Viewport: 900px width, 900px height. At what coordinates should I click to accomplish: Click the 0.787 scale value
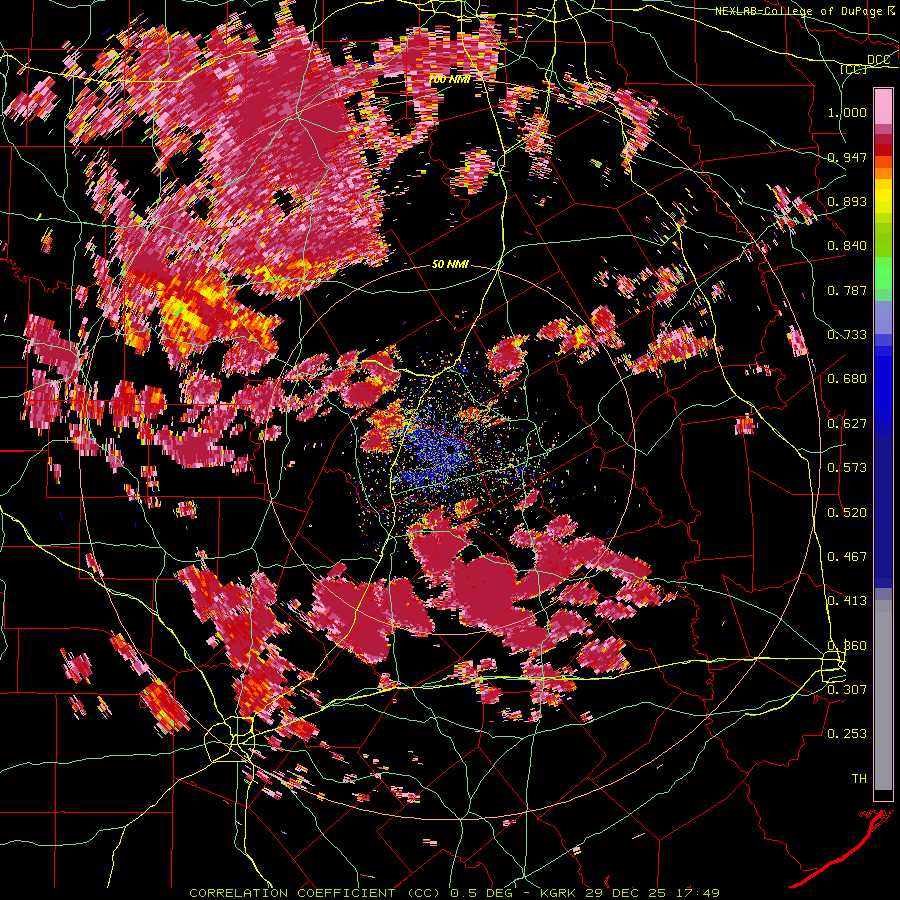[x=847, y=290]
